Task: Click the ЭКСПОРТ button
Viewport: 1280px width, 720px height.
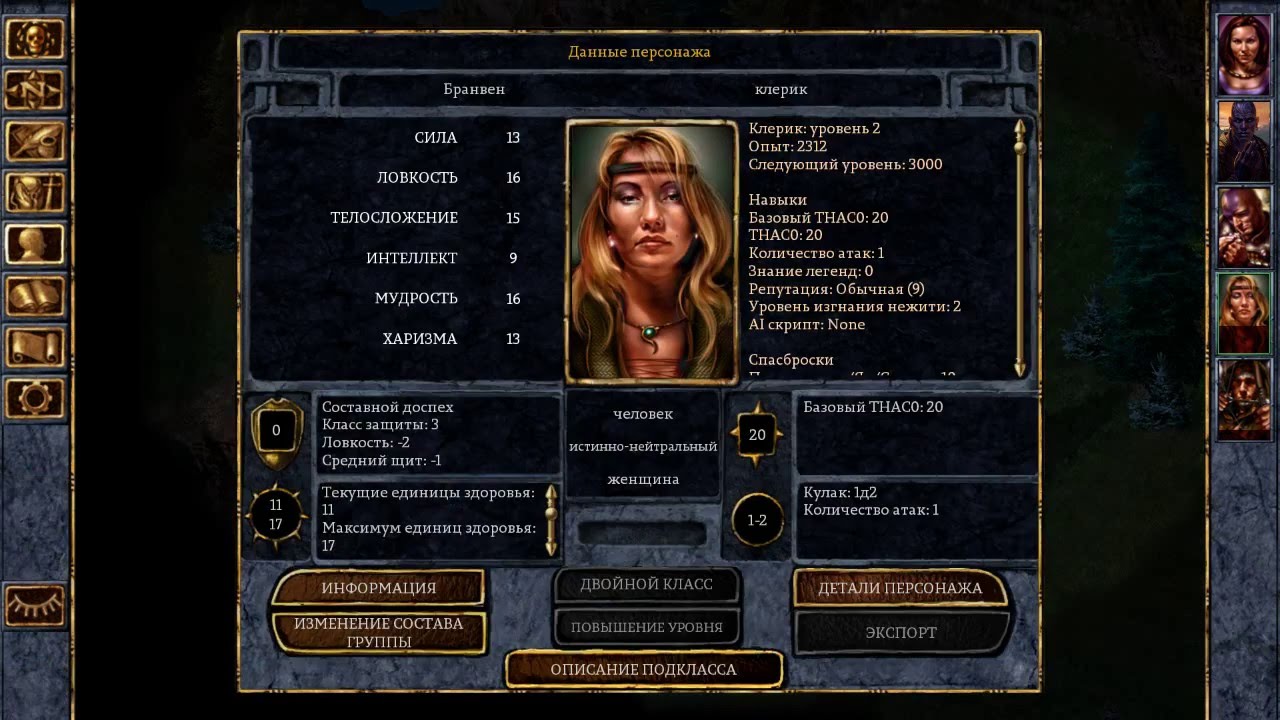Action: (x=900, y=632)
